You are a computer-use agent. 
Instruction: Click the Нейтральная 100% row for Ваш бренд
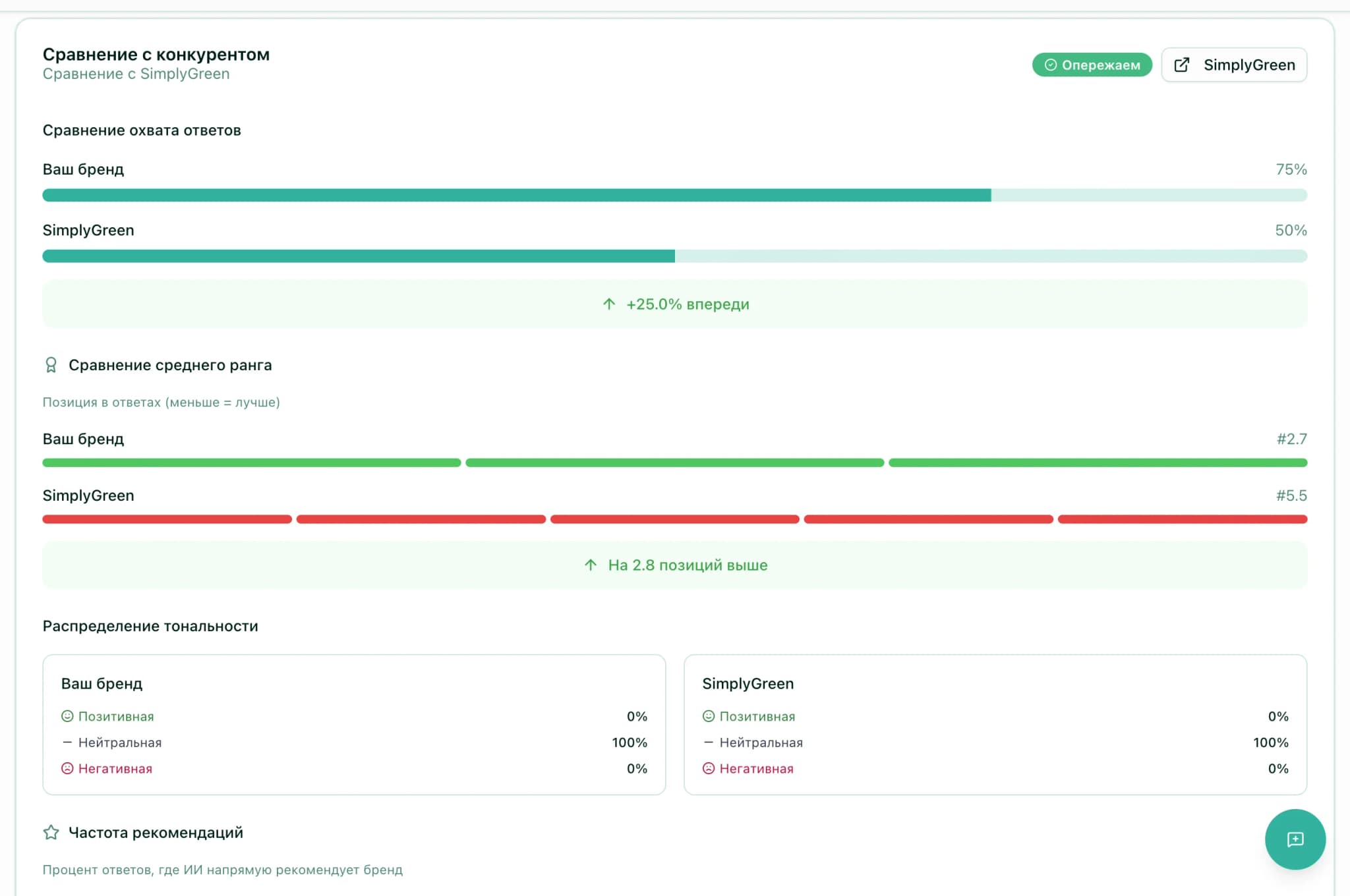(x=354, y=742)
